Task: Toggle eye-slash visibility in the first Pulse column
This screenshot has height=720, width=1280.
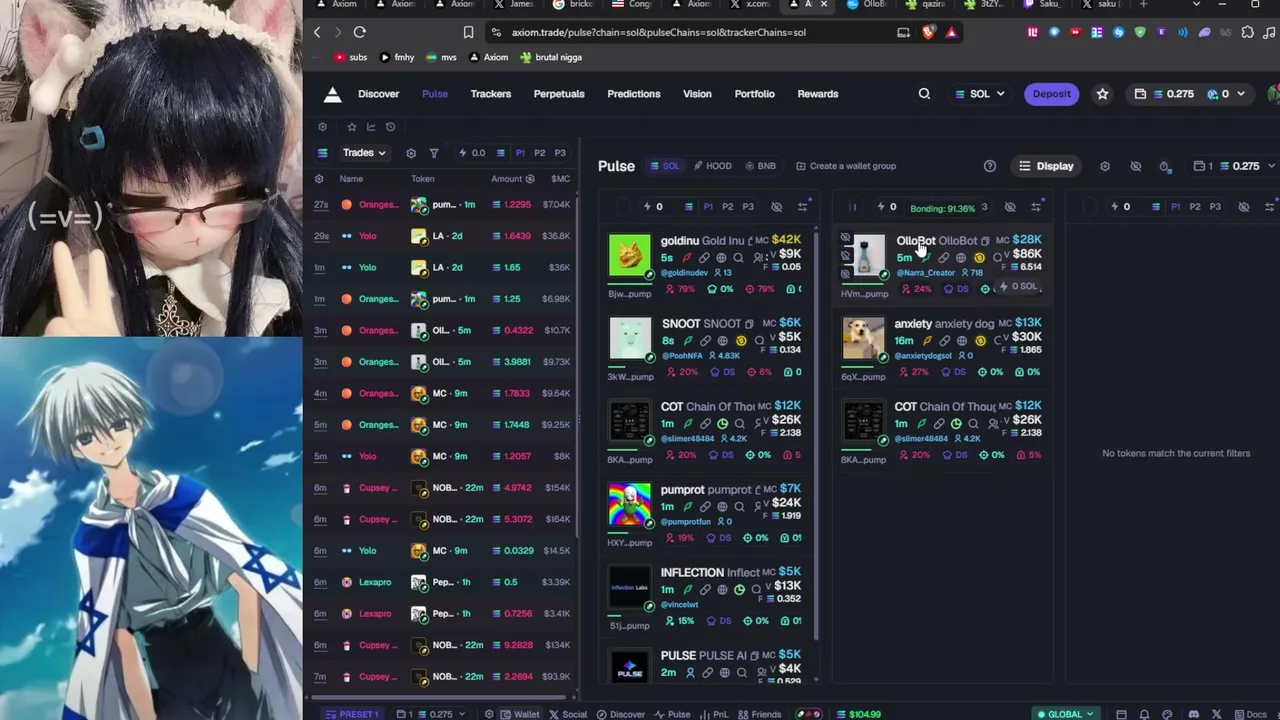Action: pyautogui.click(x=776, y=207)
